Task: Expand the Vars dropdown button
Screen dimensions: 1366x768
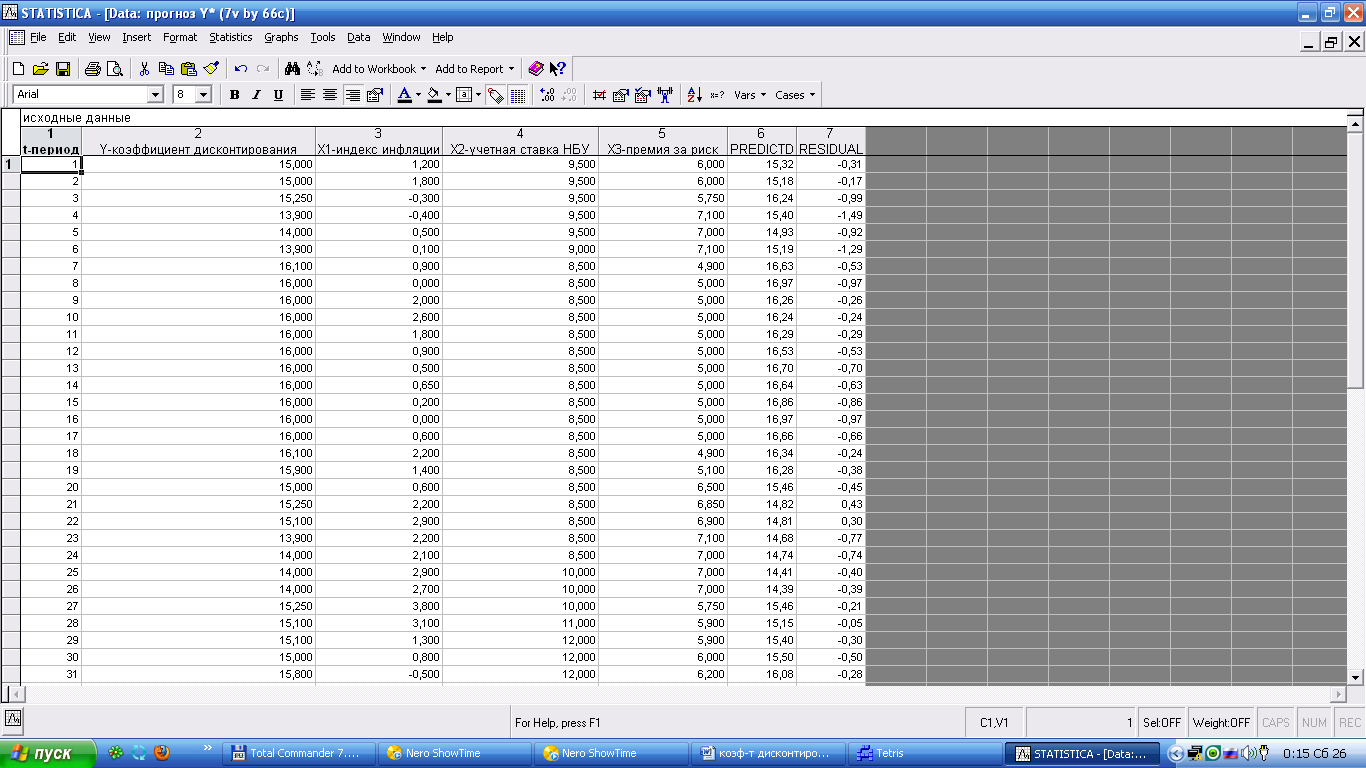Action: click(x=750, y=95)
